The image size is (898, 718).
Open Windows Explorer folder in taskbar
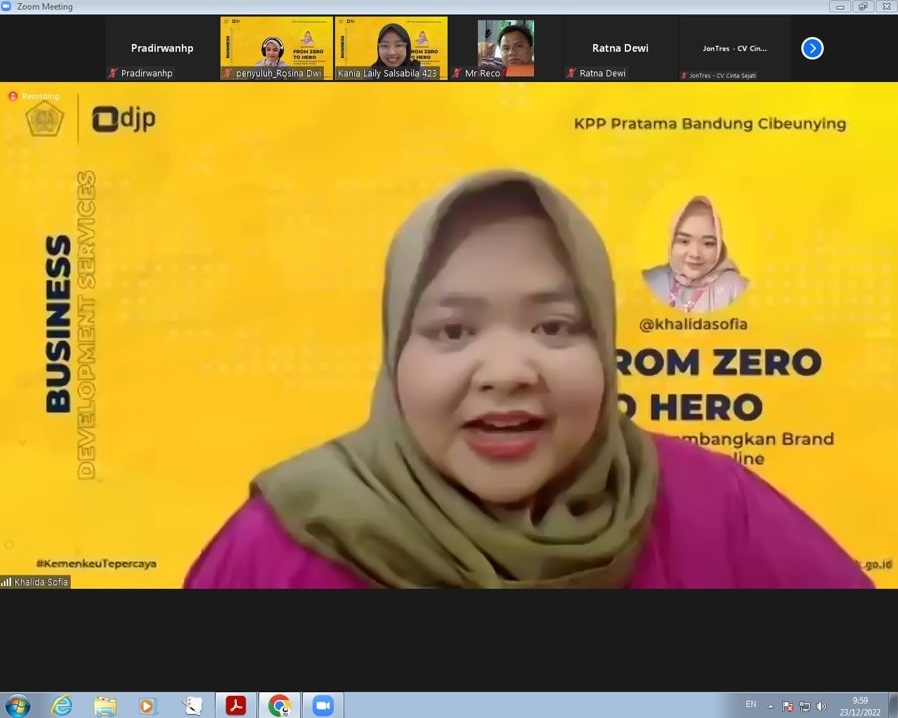pyautogui.click(x=105, y=705)
